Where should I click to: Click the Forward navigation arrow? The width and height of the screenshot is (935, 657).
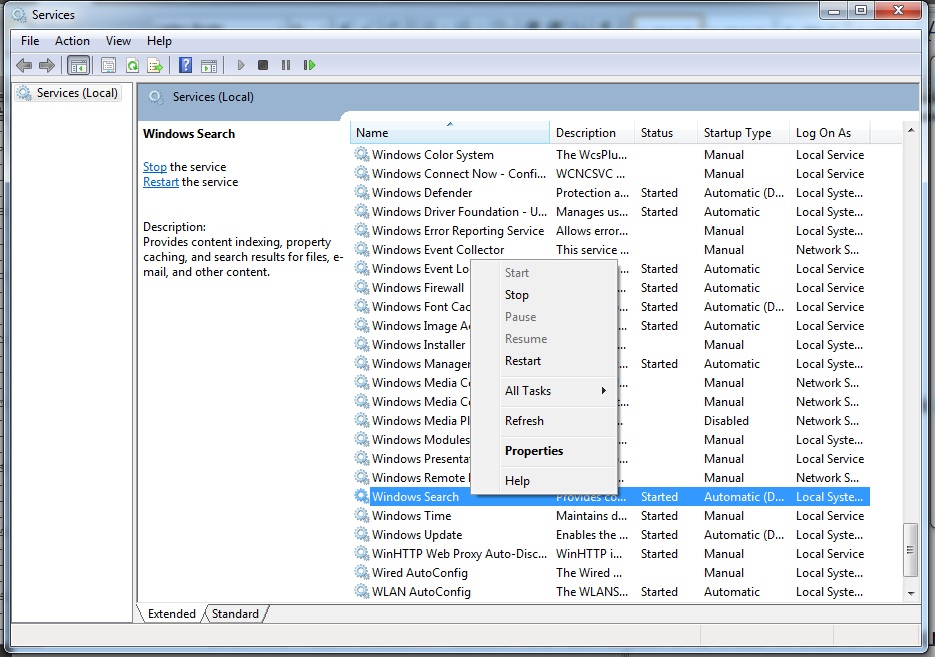coord(45,64)
